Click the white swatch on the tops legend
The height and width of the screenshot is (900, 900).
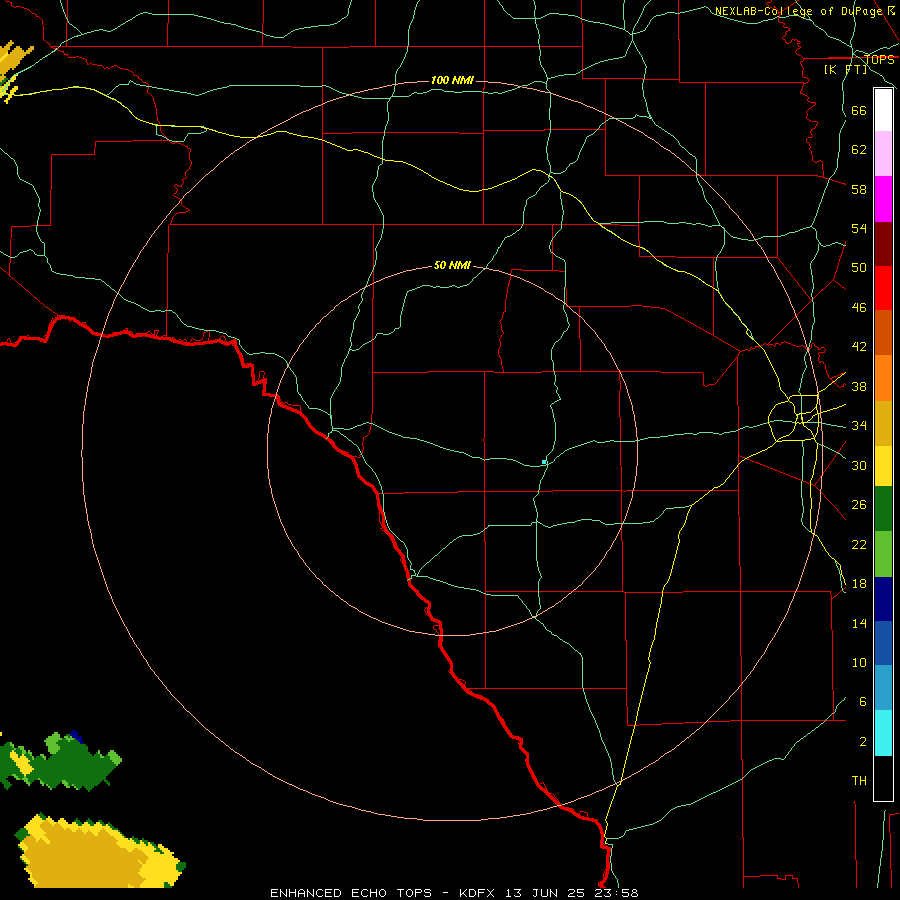tap(883, 110)
